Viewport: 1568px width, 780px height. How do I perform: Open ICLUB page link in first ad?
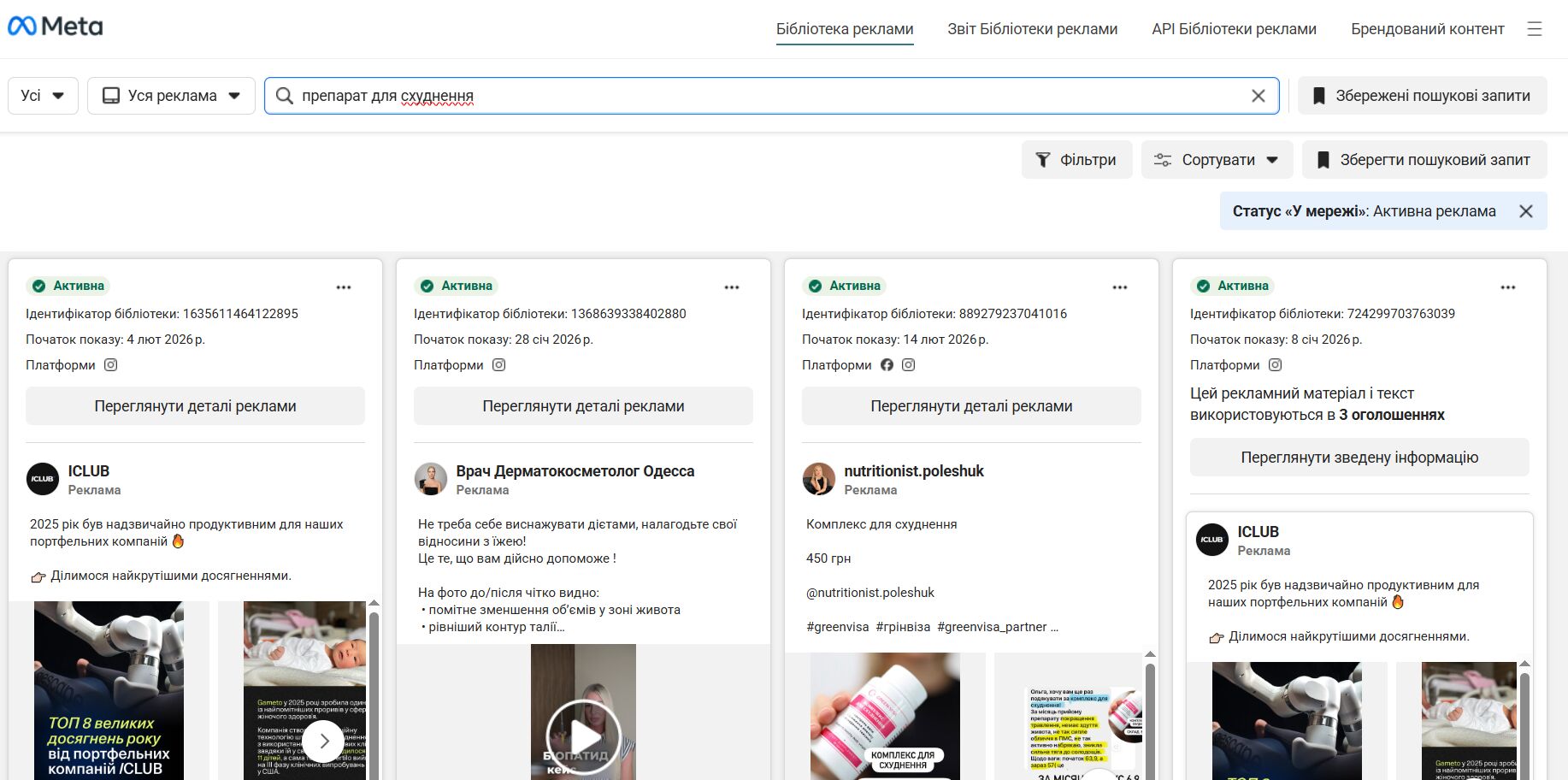pyautogui.click(x=89, y=471)
